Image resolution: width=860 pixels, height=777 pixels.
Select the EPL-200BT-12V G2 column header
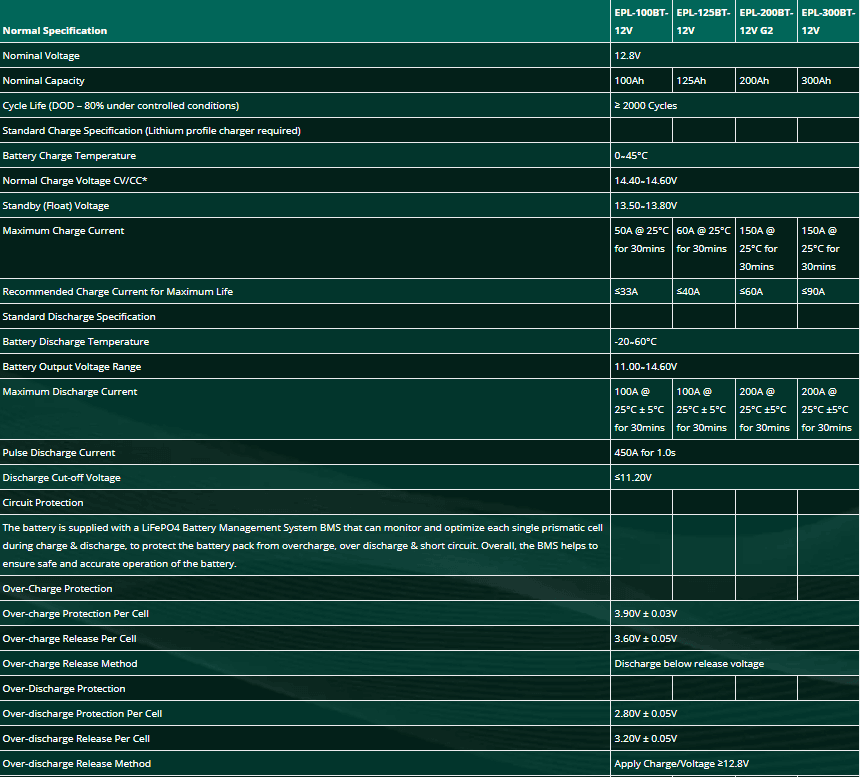point(766,21)
